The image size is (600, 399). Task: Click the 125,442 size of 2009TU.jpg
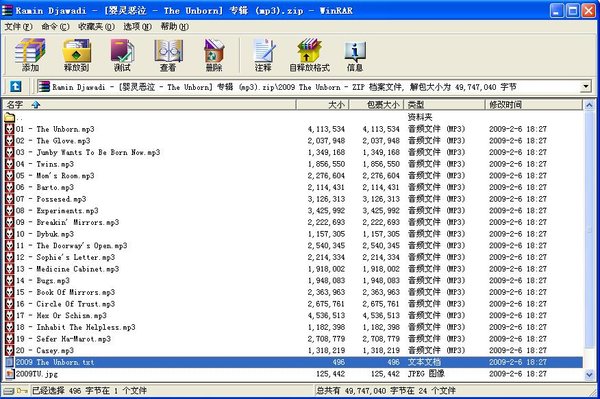[x=331, y=374]
